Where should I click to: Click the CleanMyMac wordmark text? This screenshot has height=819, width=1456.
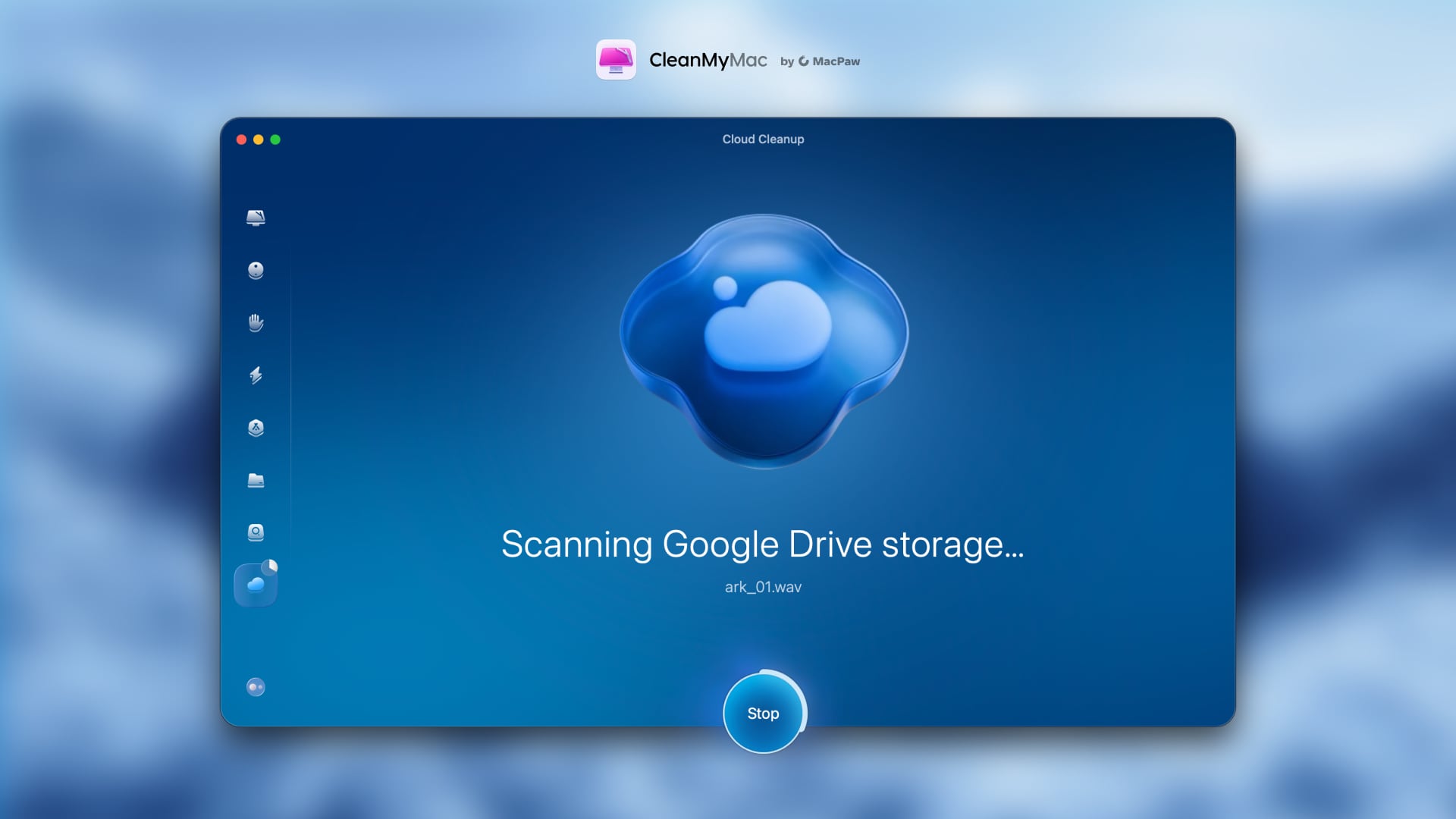point(709,61)
